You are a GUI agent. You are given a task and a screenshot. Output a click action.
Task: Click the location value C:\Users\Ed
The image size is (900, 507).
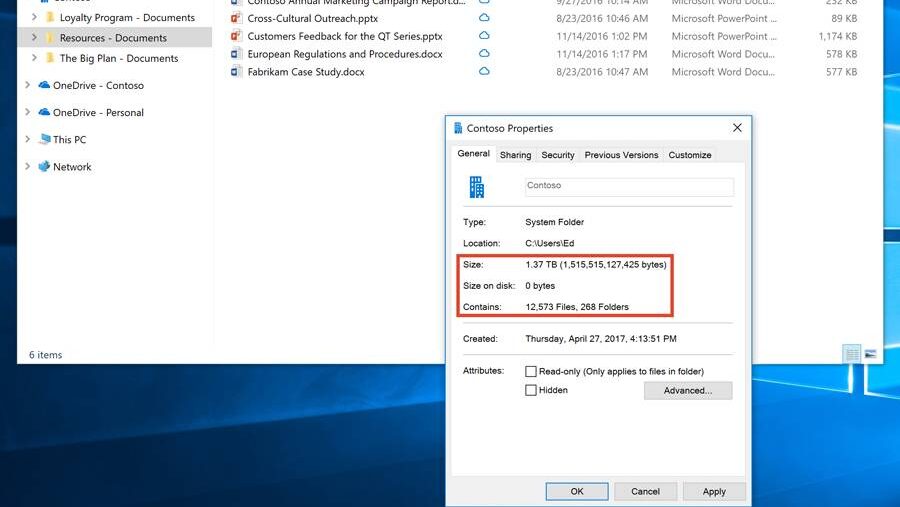[549, 243]
